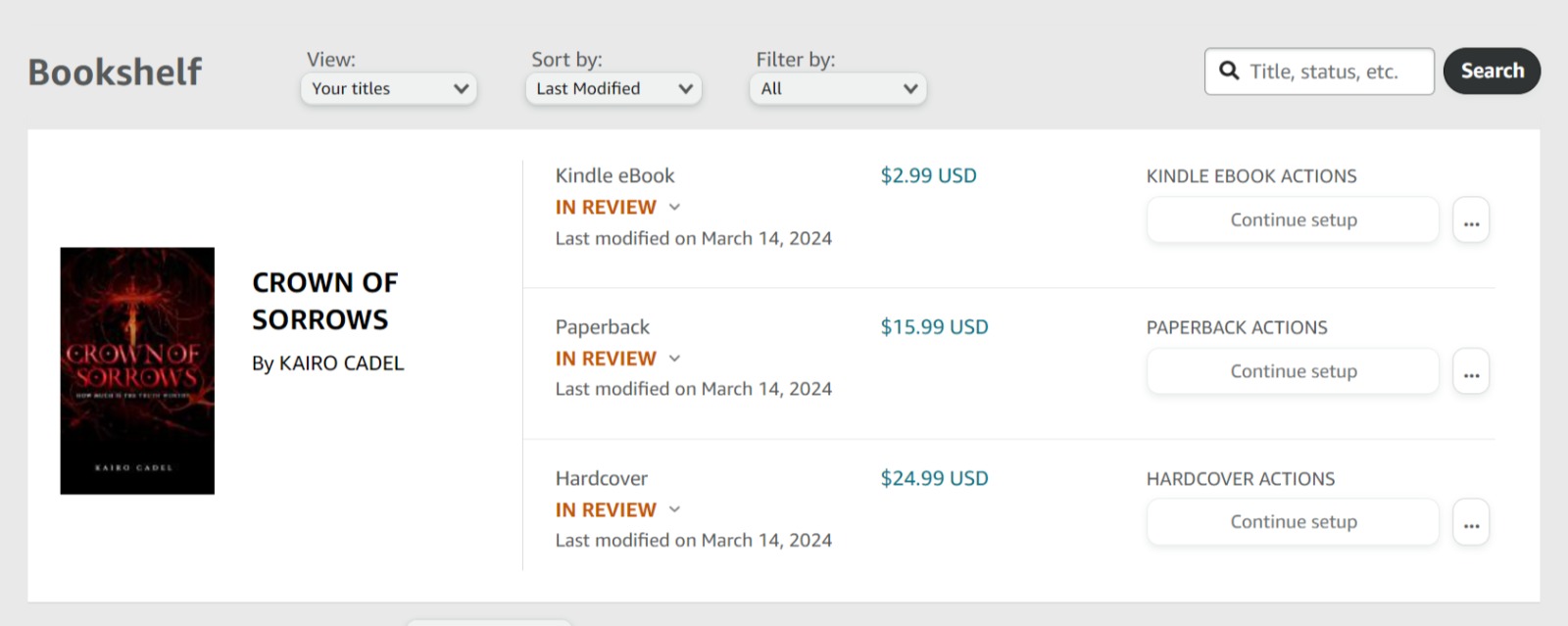Image resolution: width=1568 pixels, height=626 pixels.
Task: Expand Paperback In Review status chevron
Action: point(674,359)
